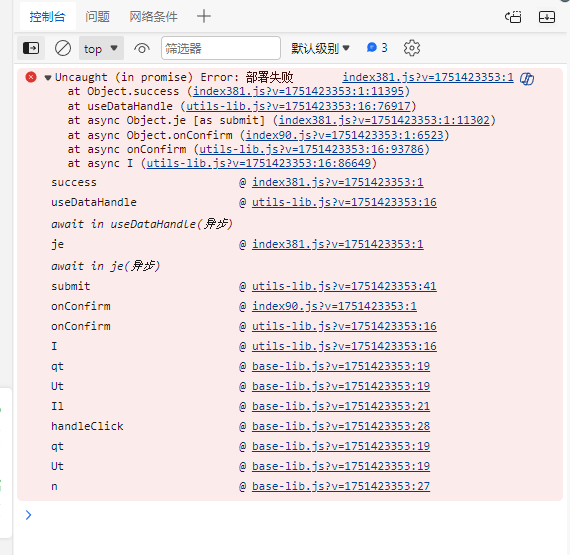Open the link in the je row
The width and height of the screenshot is (570, 555).
pyautogui.click(x=337, y=244)
